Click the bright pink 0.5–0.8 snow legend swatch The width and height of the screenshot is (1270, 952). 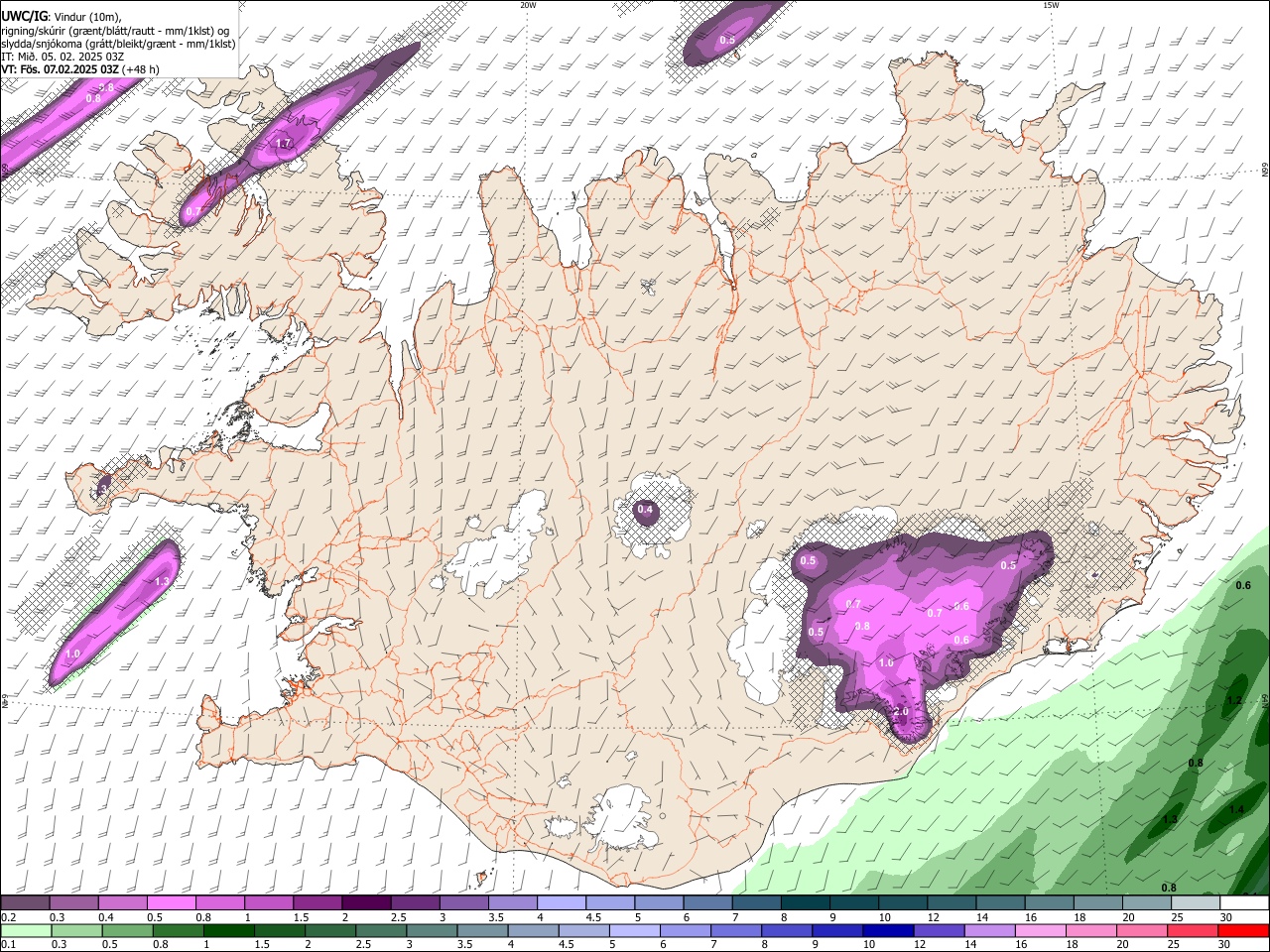[x=171, y=903]
